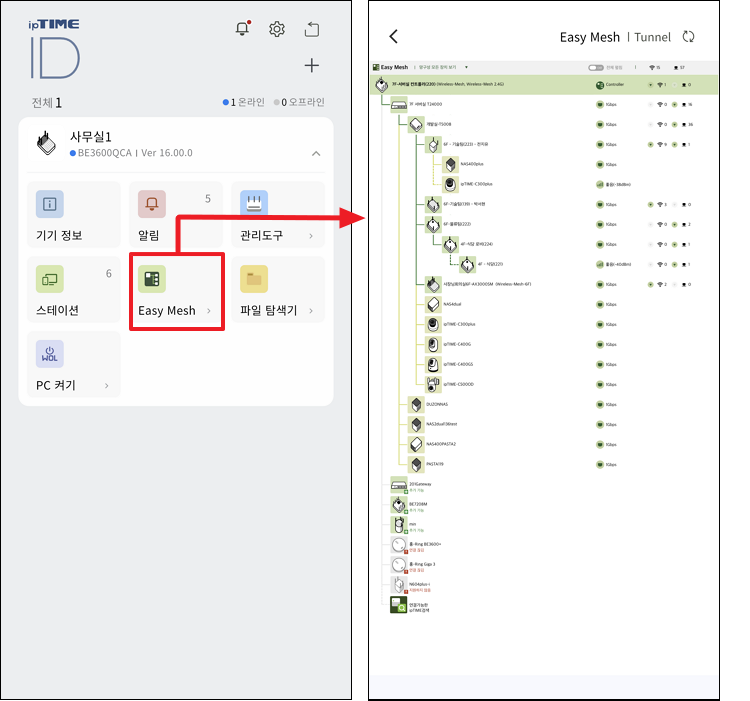Select the first ipTIME-C300plus camera icon
Image resolution: width=750 pixels, height=701 pixels.
[450, 185]
